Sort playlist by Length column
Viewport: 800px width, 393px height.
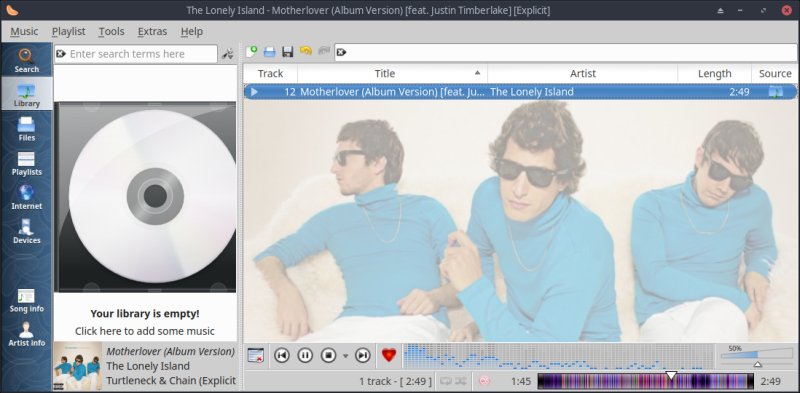pyautogui.click(x=714, y=73)
